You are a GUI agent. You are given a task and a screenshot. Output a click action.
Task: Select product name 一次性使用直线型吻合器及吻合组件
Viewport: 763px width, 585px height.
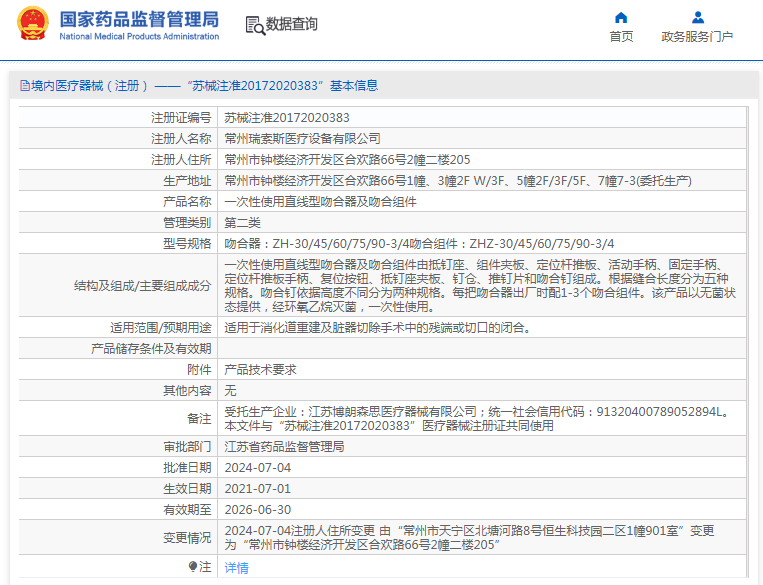(320, 201)
